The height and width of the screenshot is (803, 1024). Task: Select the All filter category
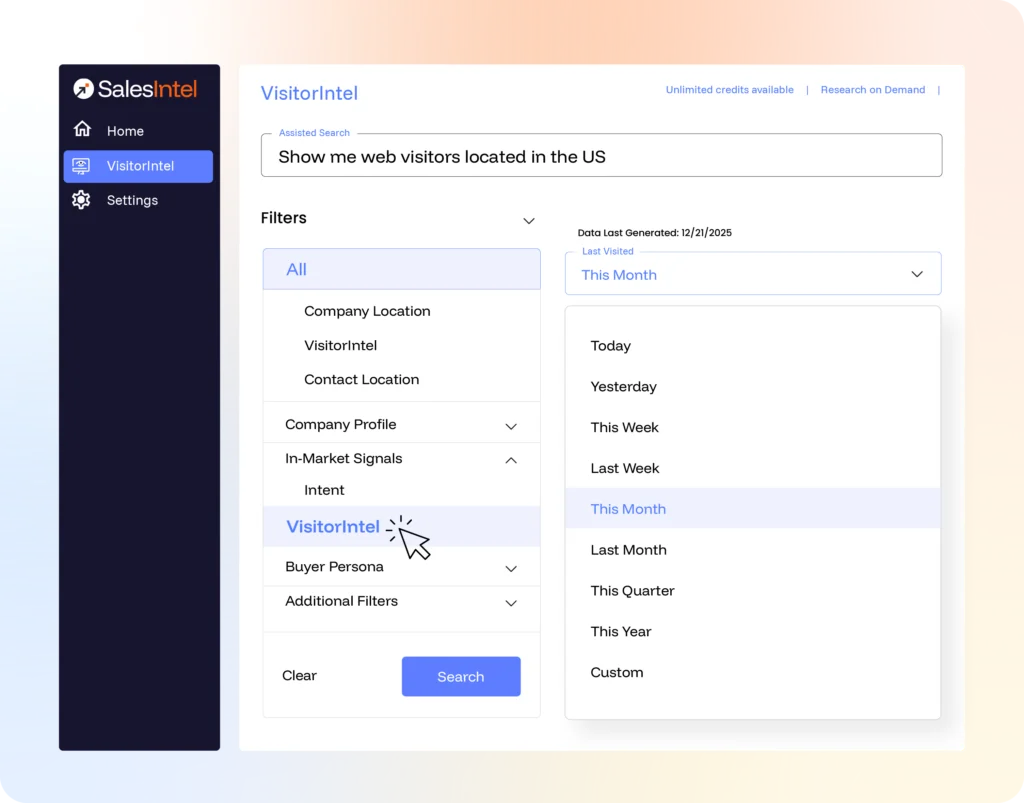point(402,269)
